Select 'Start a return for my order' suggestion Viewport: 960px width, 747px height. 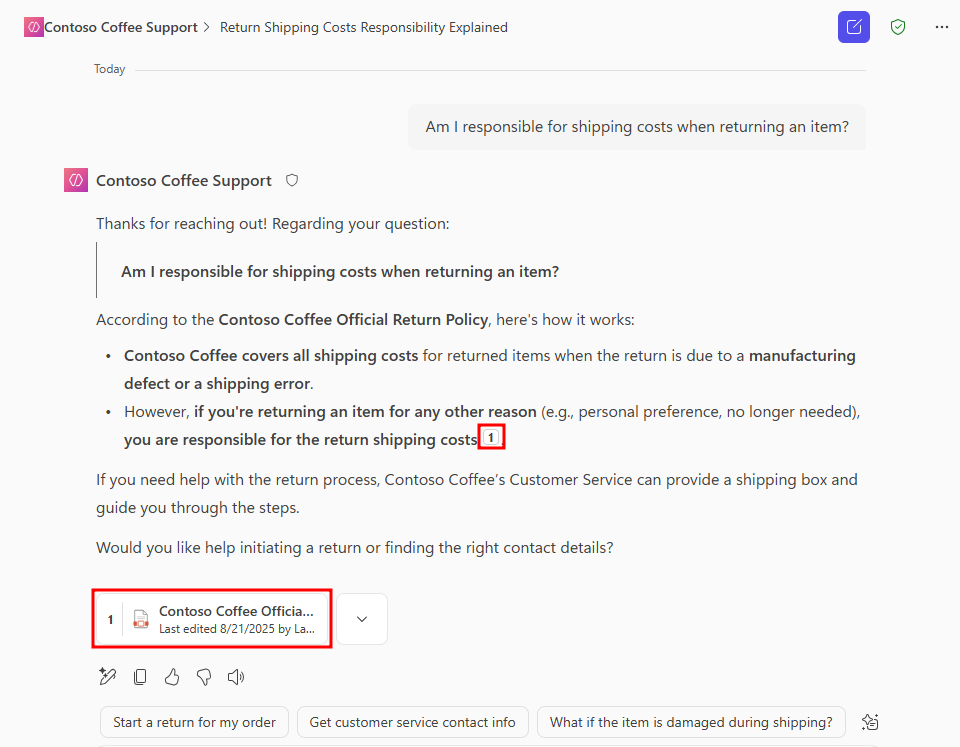tap(194, 722)
